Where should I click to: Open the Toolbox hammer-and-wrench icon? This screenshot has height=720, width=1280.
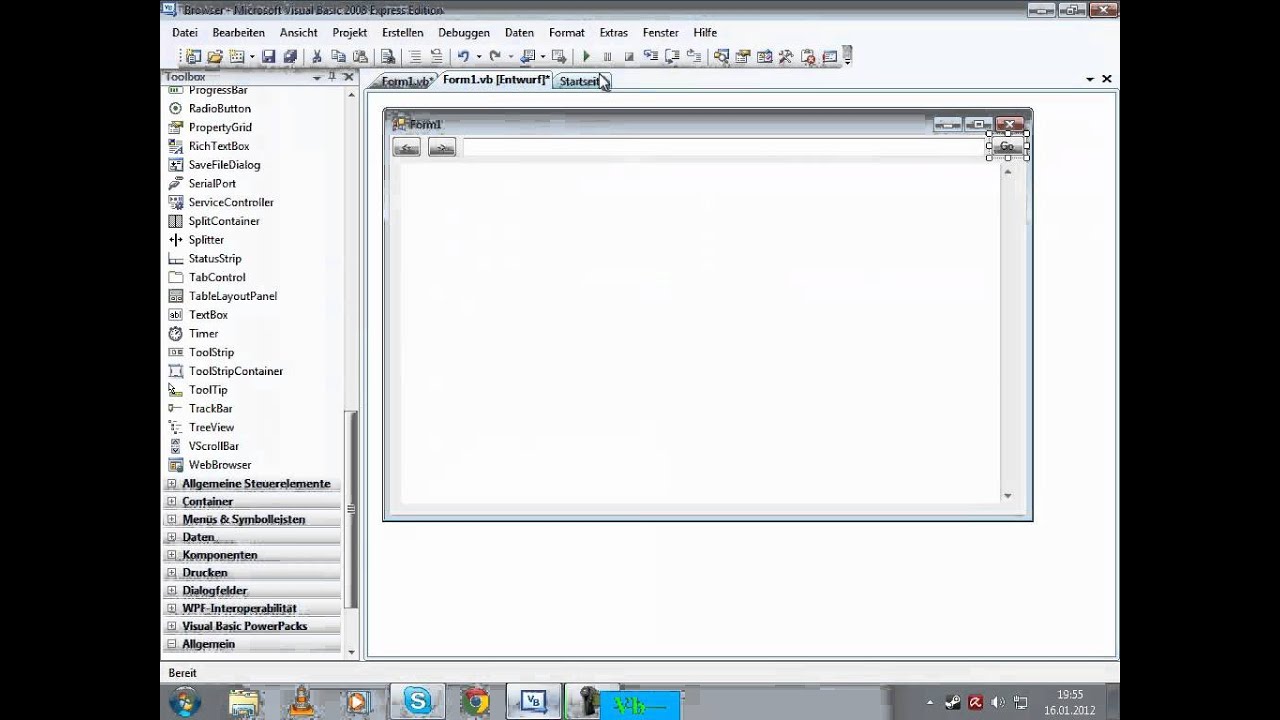click(785, 57)
